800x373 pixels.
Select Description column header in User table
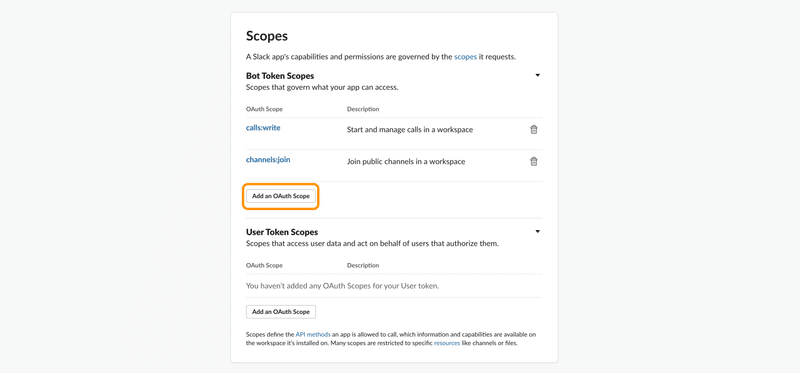coord(363,265)
